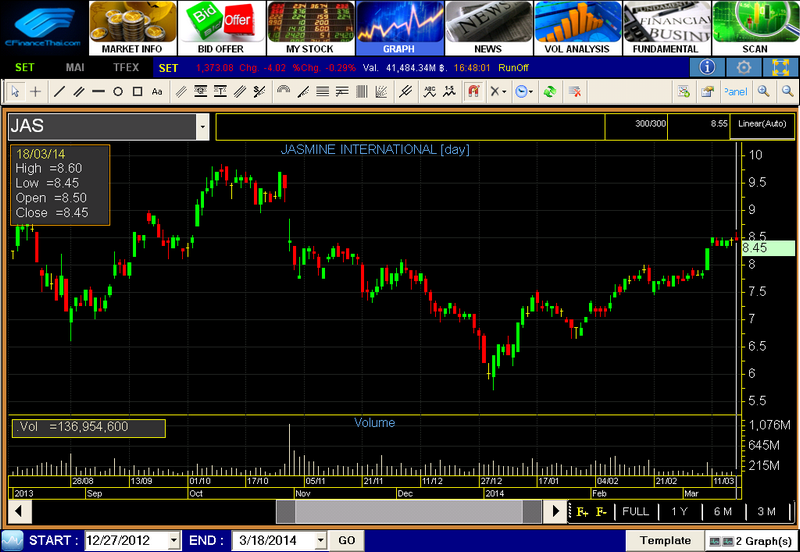Select the crosshair cursor tool
800x552 pixels.
point(35,92)
